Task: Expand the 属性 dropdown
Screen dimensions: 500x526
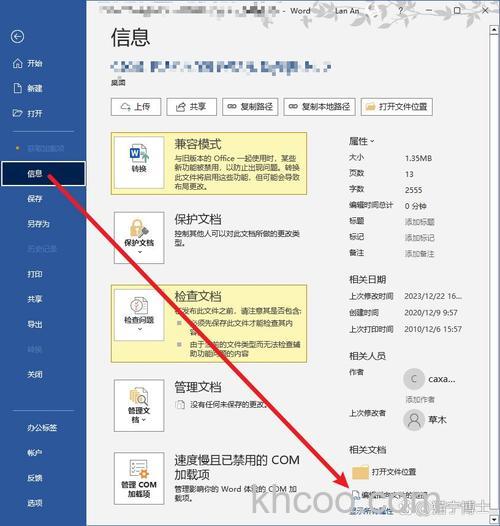Action: (x=361, y=141)
